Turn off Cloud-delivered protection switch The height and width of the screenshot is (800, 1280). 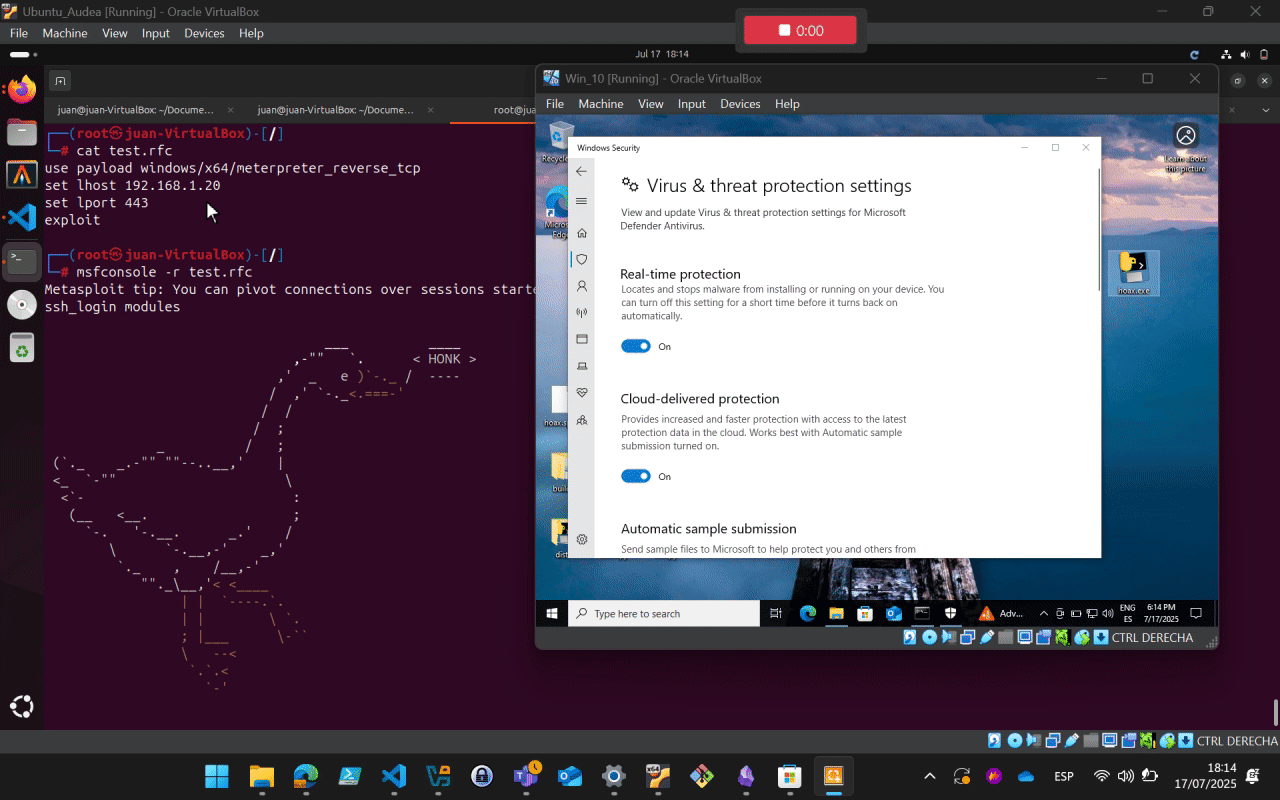click(636, 476)
